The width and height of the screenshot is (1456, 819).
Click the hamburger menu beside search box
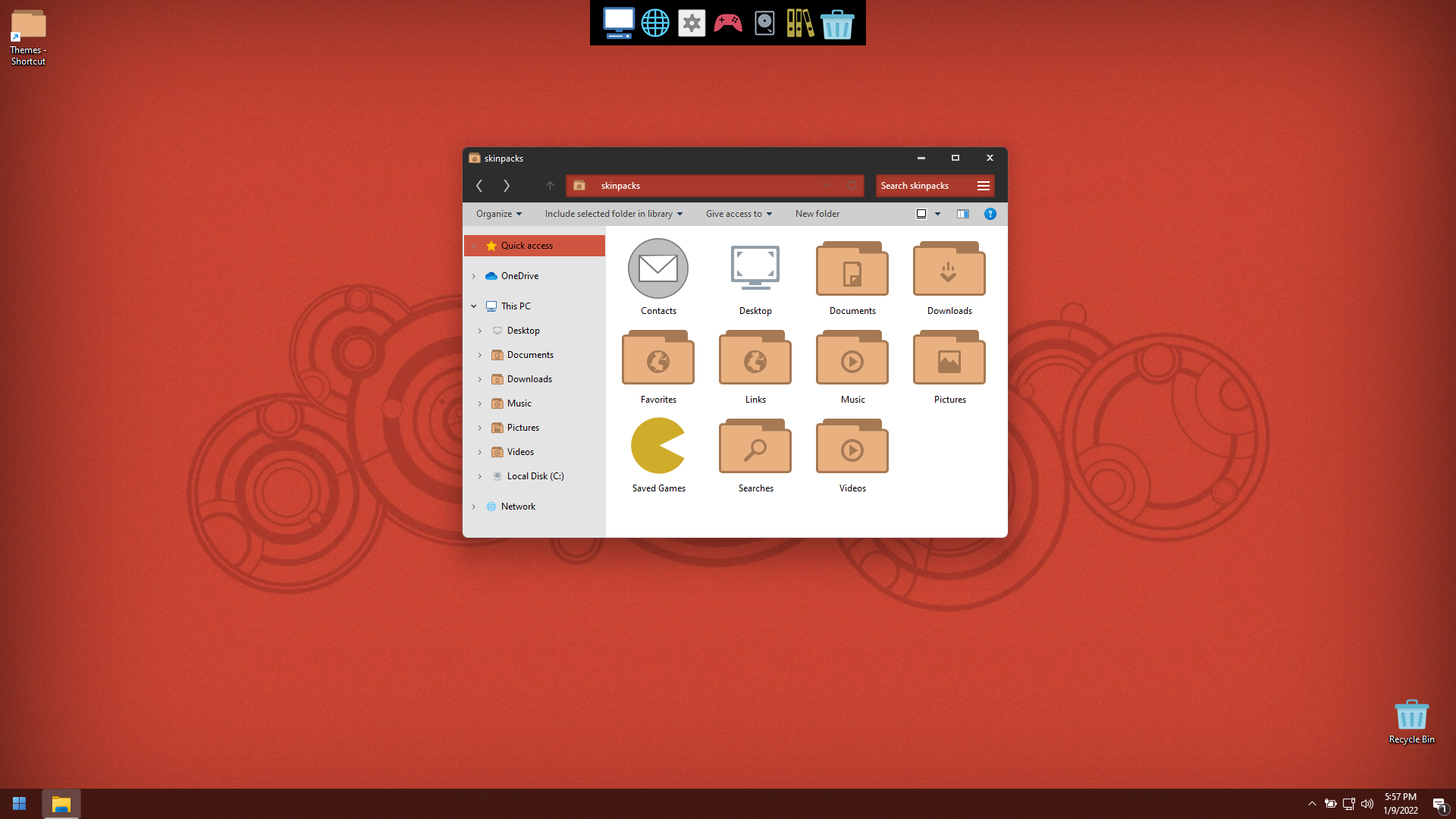coord(984,186)
